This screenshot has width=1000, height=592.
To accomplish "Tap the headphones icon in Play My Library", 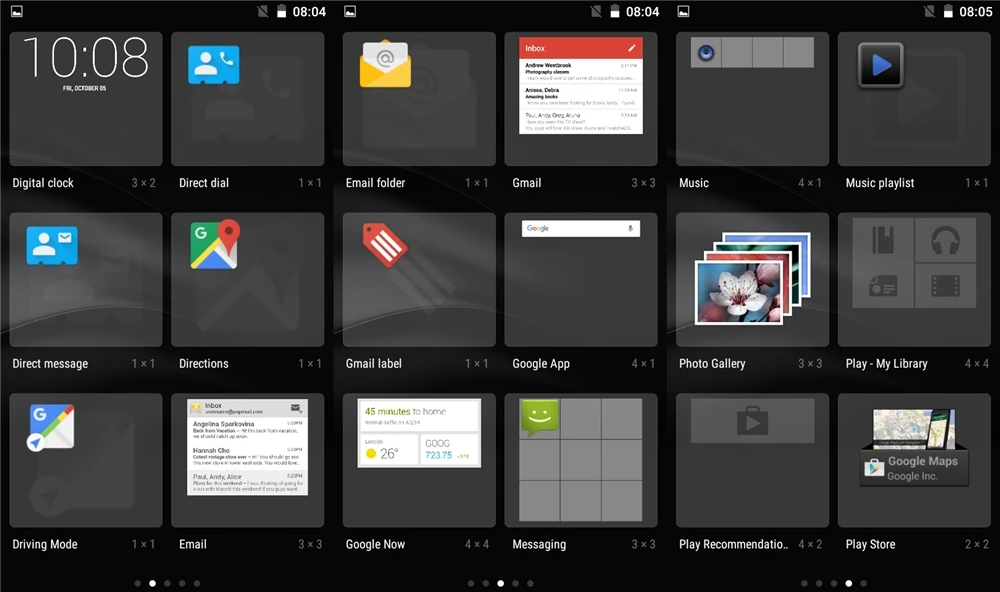I will pos(945,240).
